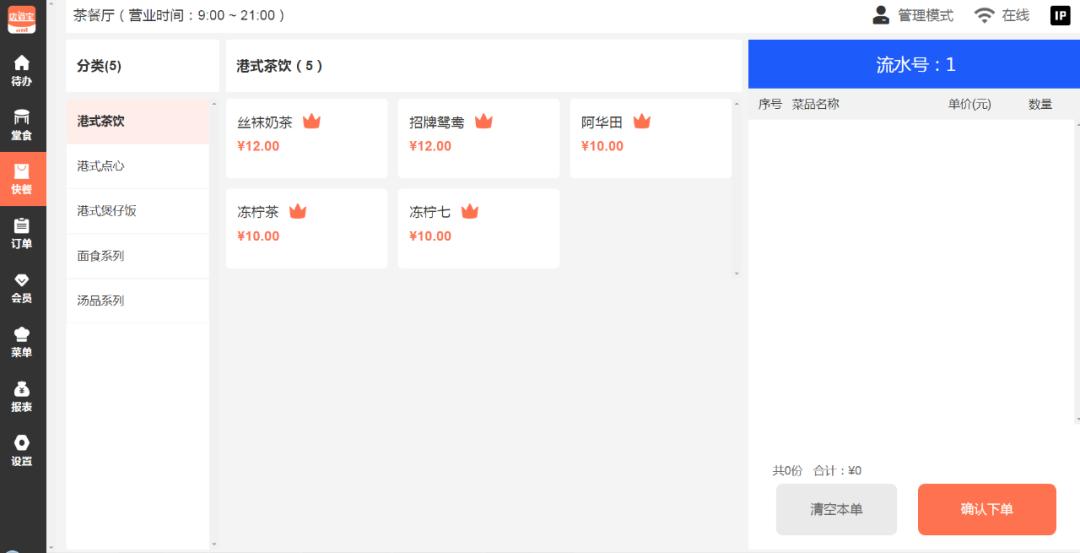Click the IP icon in top bar
Image resolution: width=1080 pixels, height=553 pixels.
pos(1060,15)
